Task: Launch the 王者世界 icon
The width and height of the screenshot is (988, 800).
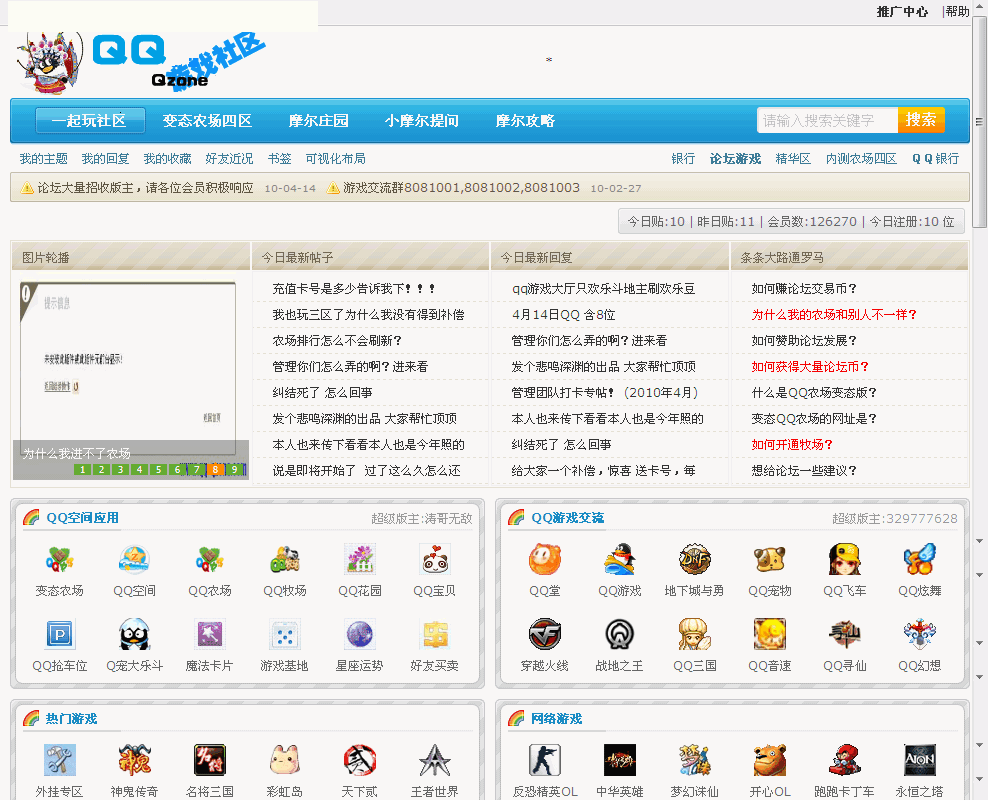Action: [435, 760]
